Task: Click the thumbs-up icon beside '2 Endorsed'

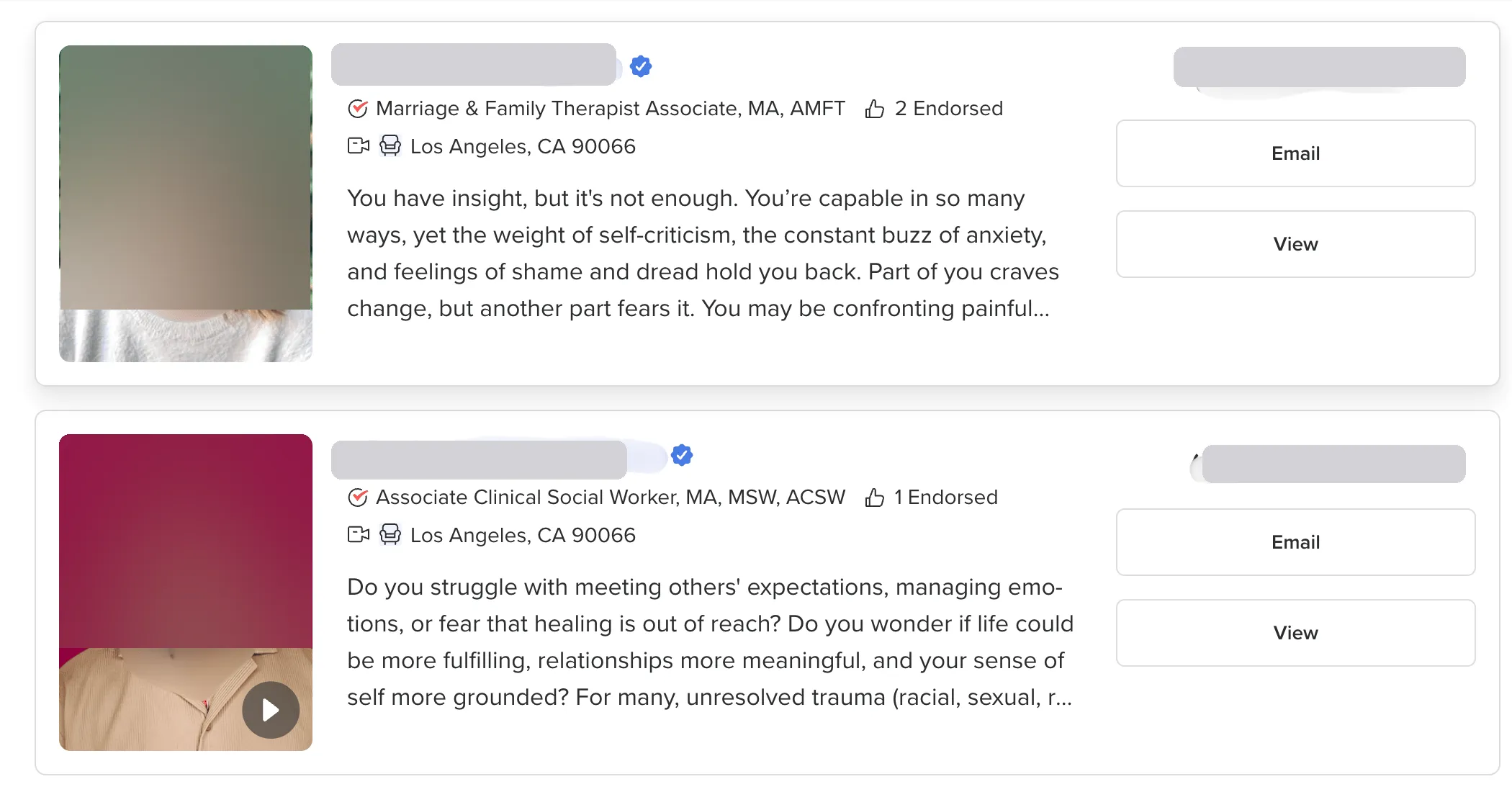Action: (874, 108)
